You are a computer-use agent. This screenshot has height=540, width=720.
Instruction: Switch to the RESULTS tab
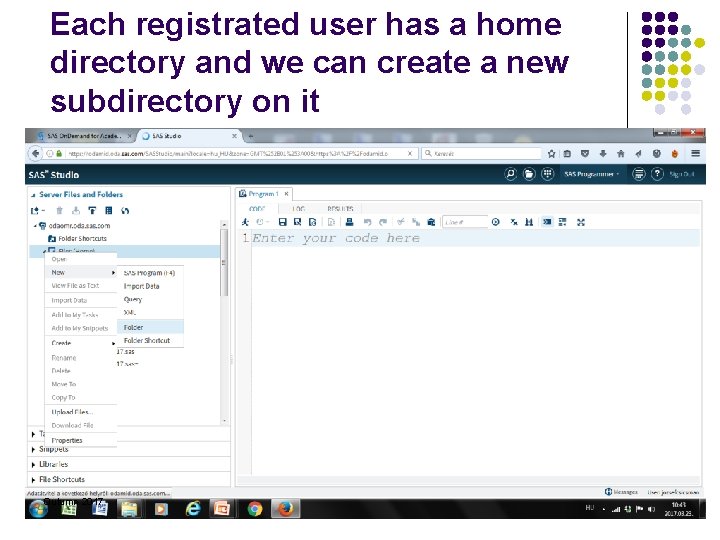[x=340, y=209]
